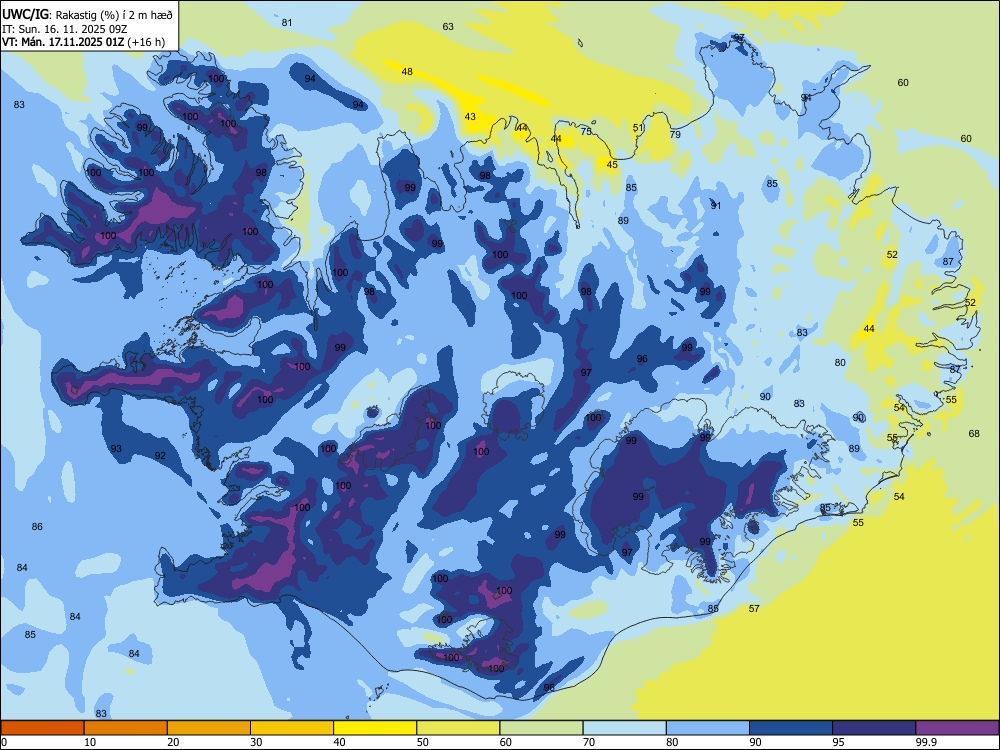This screenshot has height=750, width=1000.
Task: Click the 0–10 dark orange legend swatch
Action: (43, 728)
